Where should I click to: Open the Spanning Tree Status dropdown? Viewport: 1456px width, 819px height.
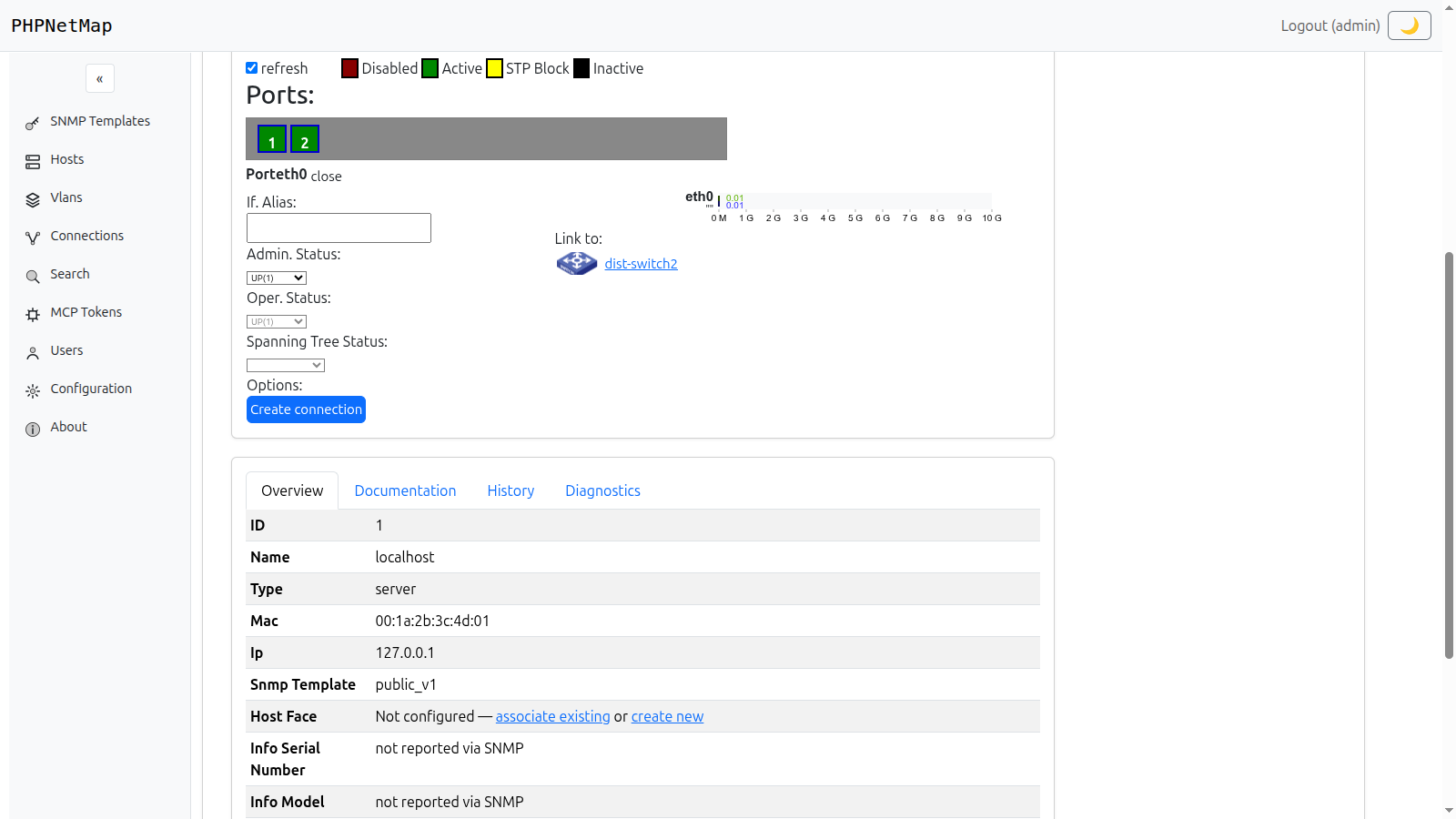pyautogui.click(x=286, y=365)
